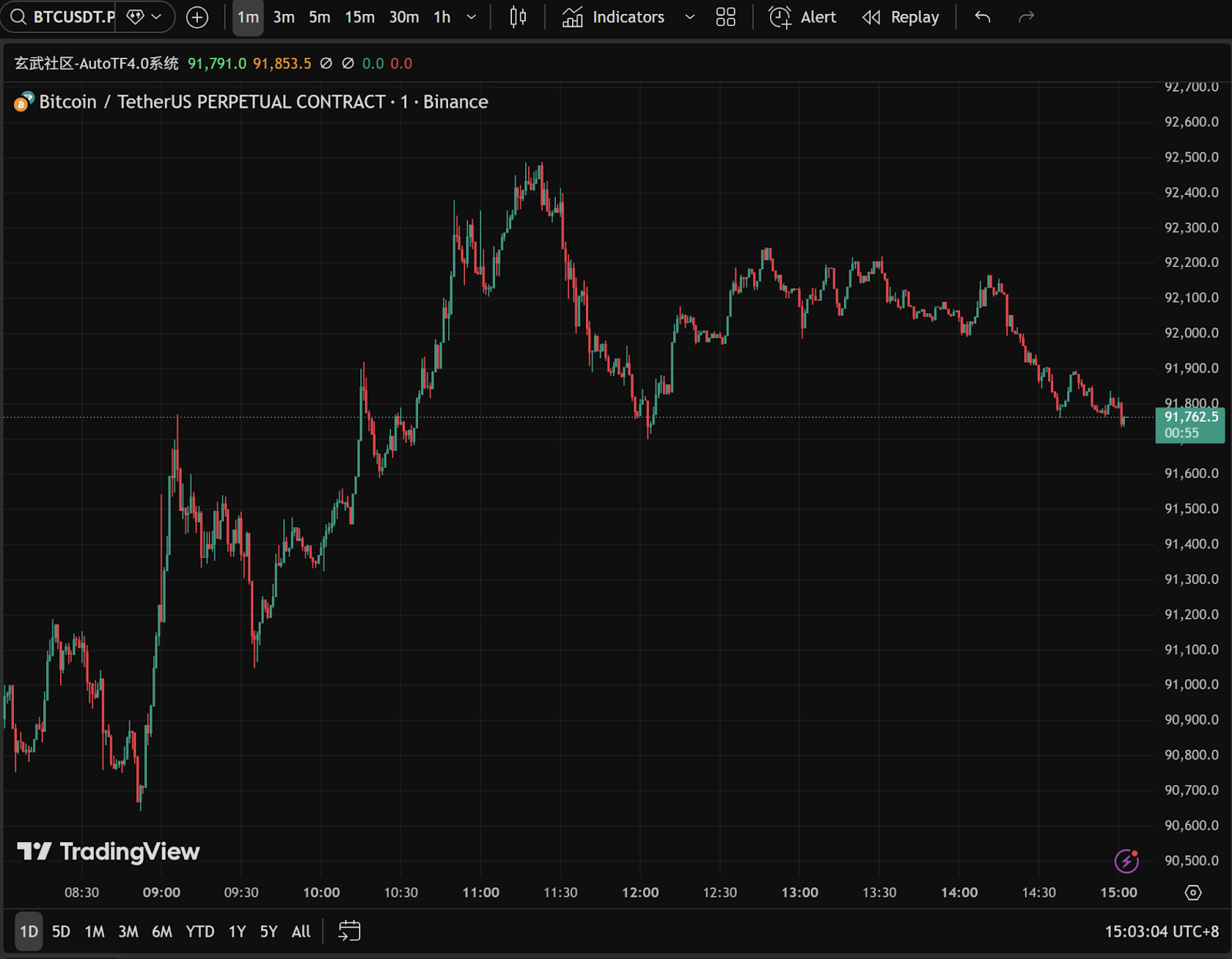The width and height of the screenshot is (1232, 959).
Task: Select the 5m timeframe
Action: (x=319, y=17)
